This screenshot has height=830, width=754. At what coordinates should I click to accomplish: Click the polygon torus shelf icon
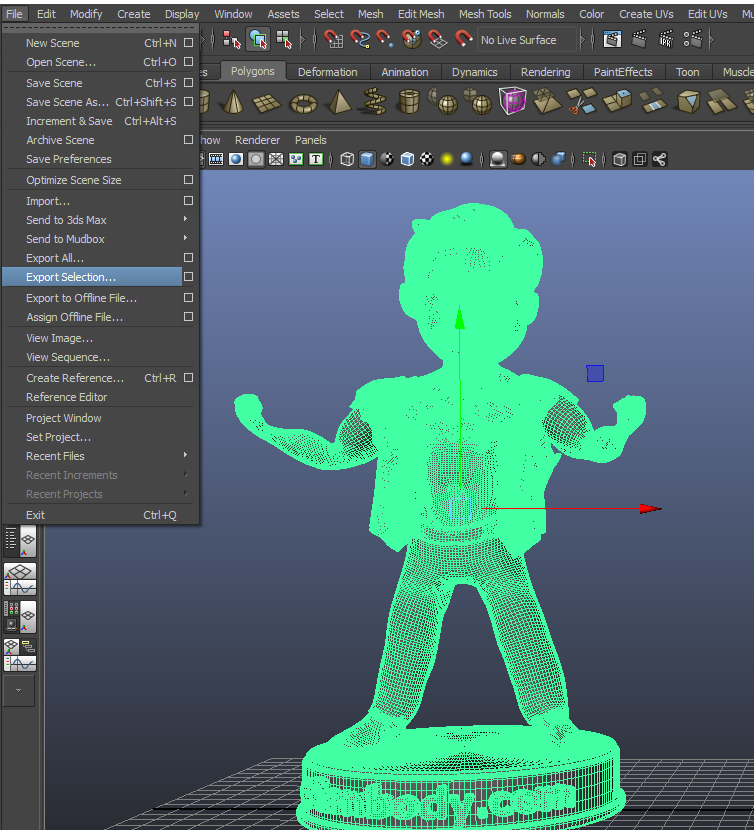303,102
